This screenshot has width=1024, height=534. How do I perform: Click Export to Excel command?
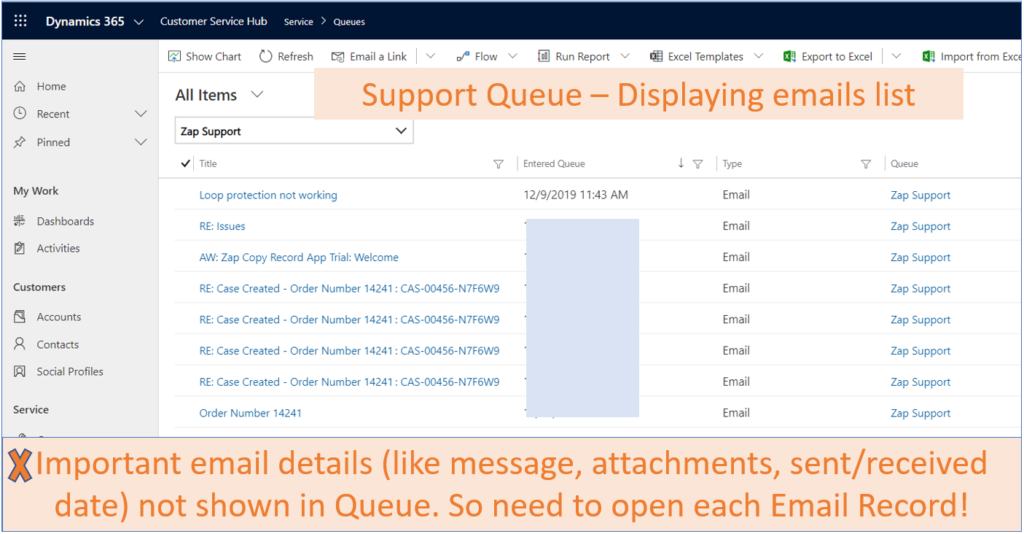point(828,57)
